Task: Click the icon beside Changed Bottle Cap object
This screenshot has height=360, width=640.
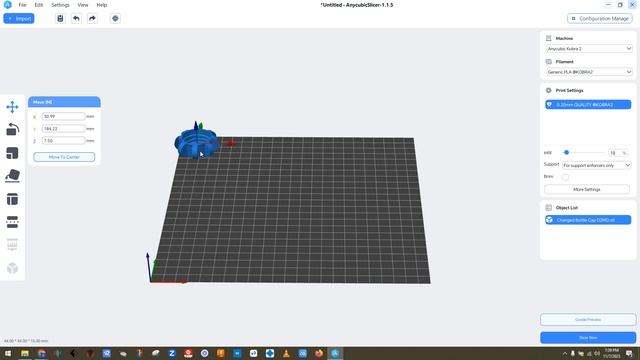Action: click(549, 220)
